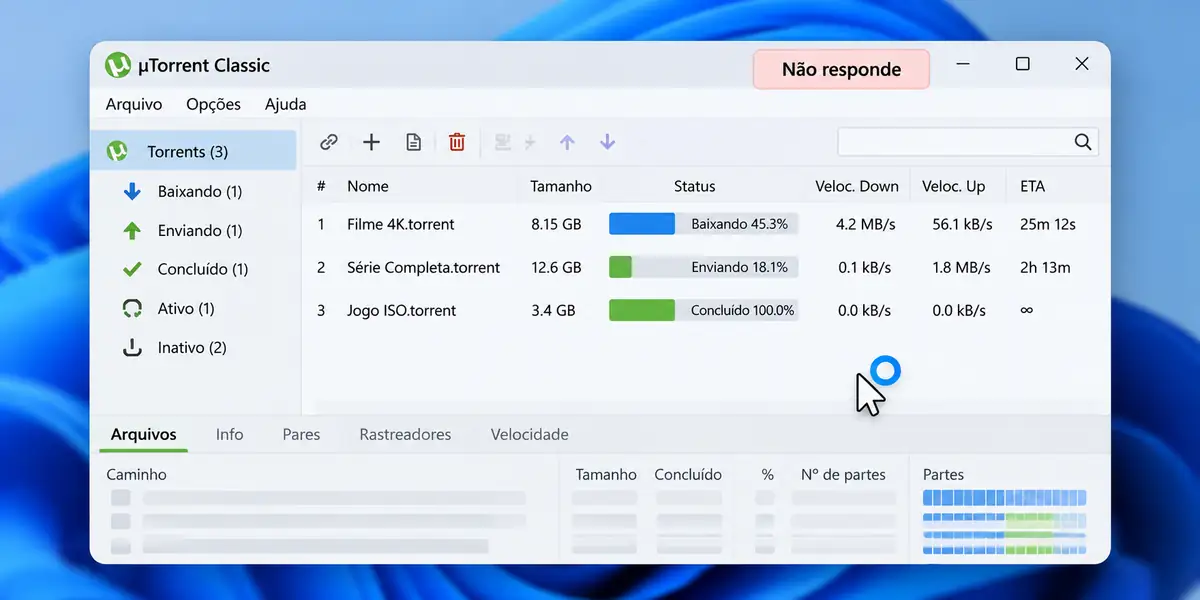This screenshot has height=600, width=1200.
Task: Select Torrents (3) in the sidebar
Action: [194, 151]
